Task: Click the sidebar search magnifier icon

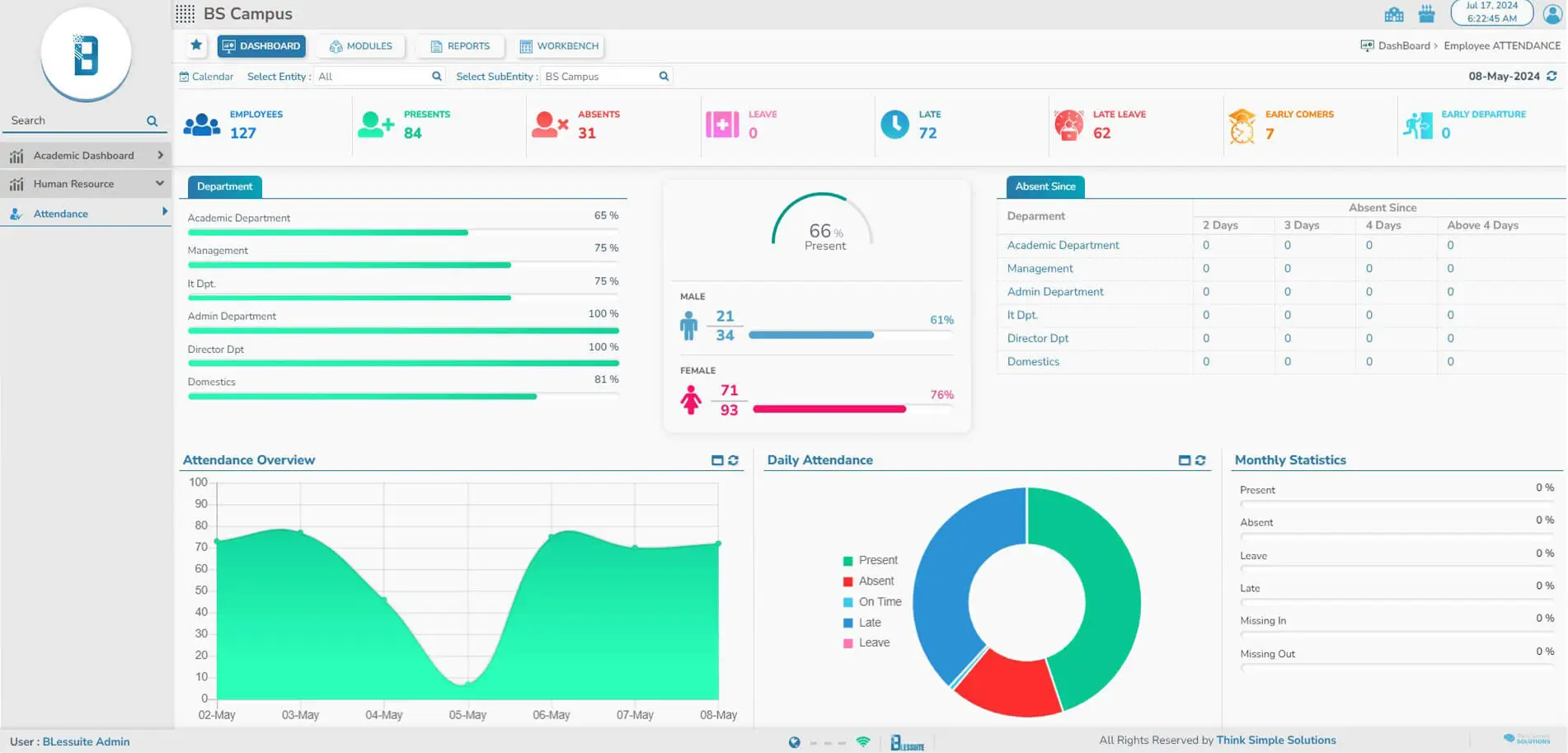Action: (152, 120)
